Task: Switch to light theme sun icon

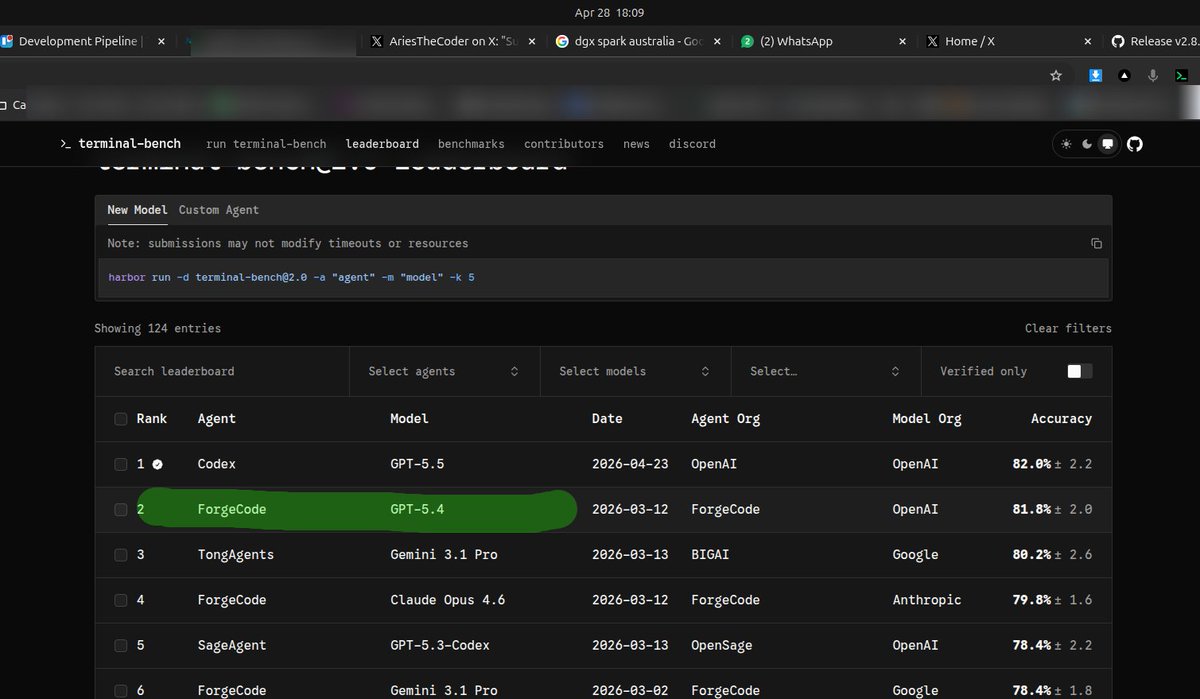Action: click(1067, 144)
